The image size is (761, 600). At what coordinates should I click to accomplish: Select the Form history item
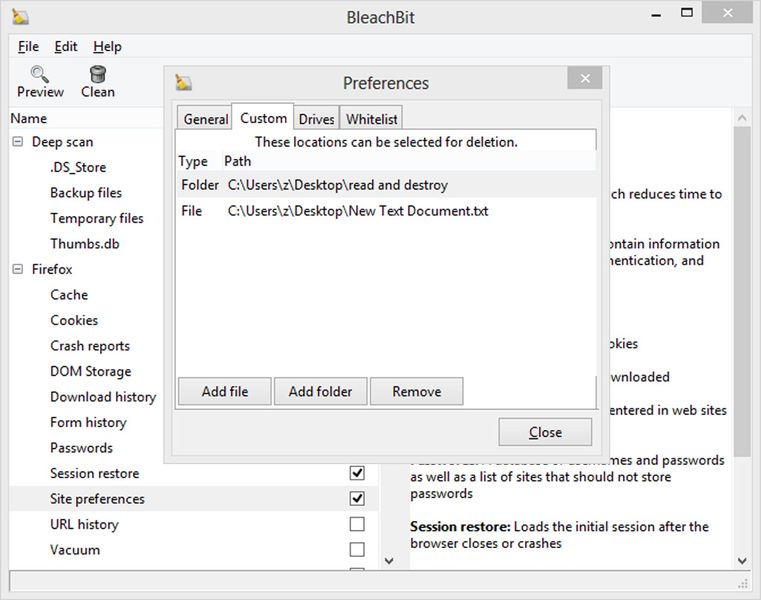[88, 422]
